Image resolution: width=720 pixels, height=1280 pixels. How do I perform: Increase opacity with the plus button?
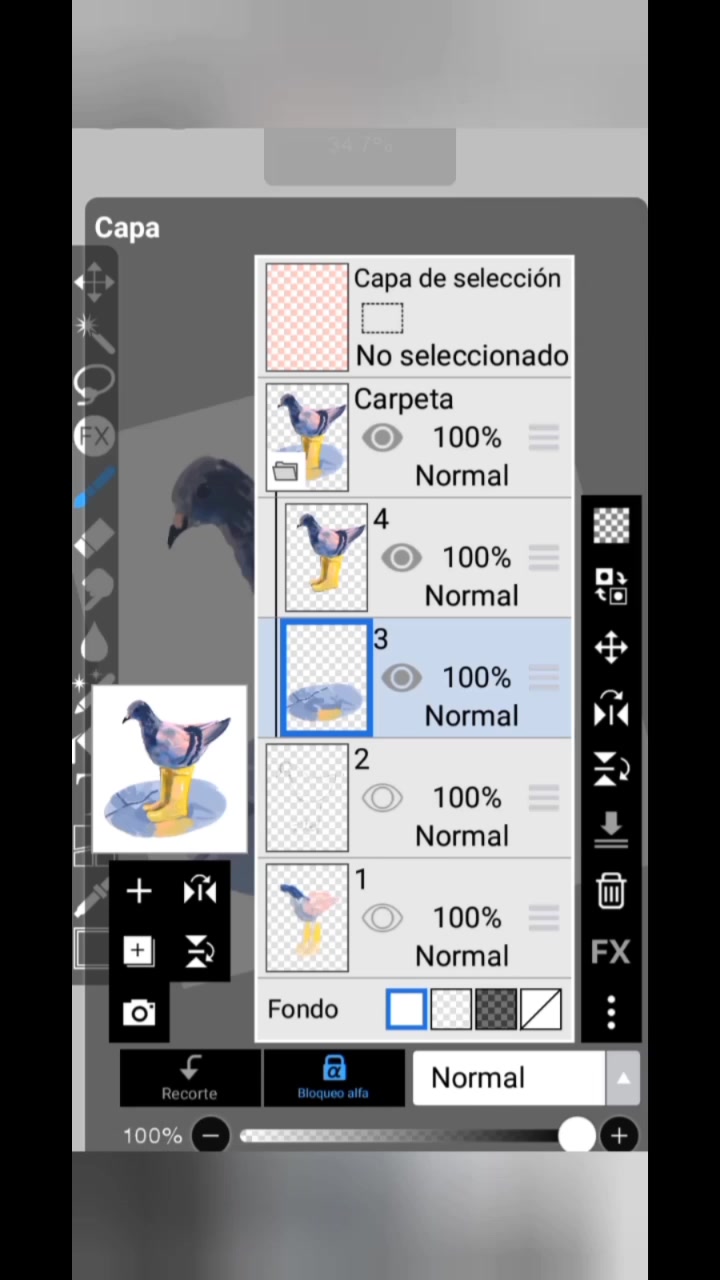pyautogui.click(x=619, y=1135)
